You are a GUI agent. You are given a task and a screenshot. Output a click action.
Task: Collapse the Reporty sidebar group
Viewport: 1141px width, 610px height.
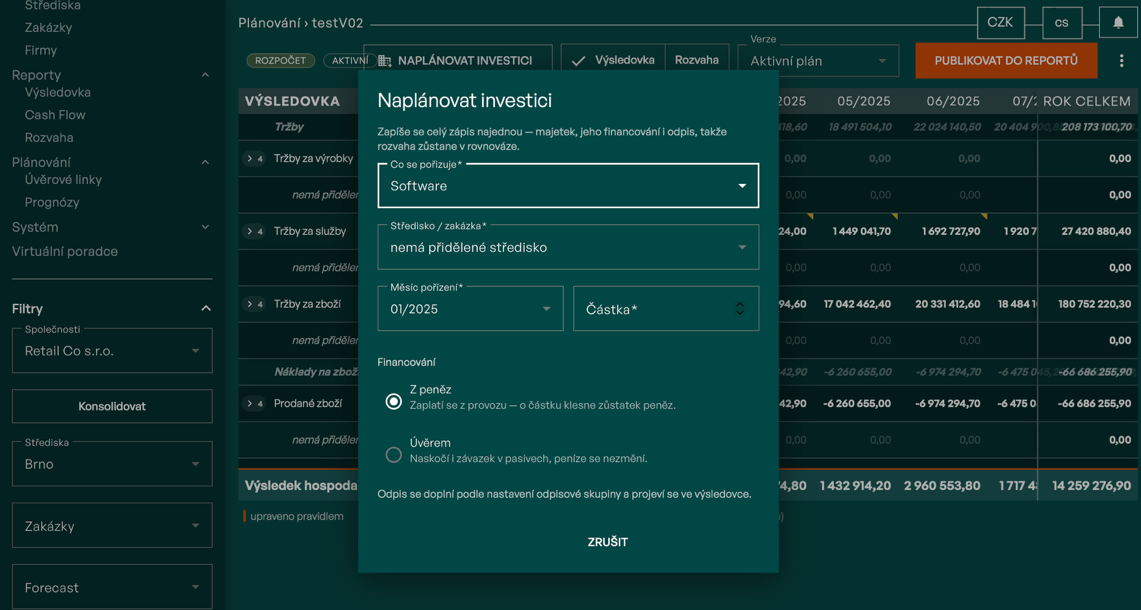pyautogui.click(x=205, y=75)
